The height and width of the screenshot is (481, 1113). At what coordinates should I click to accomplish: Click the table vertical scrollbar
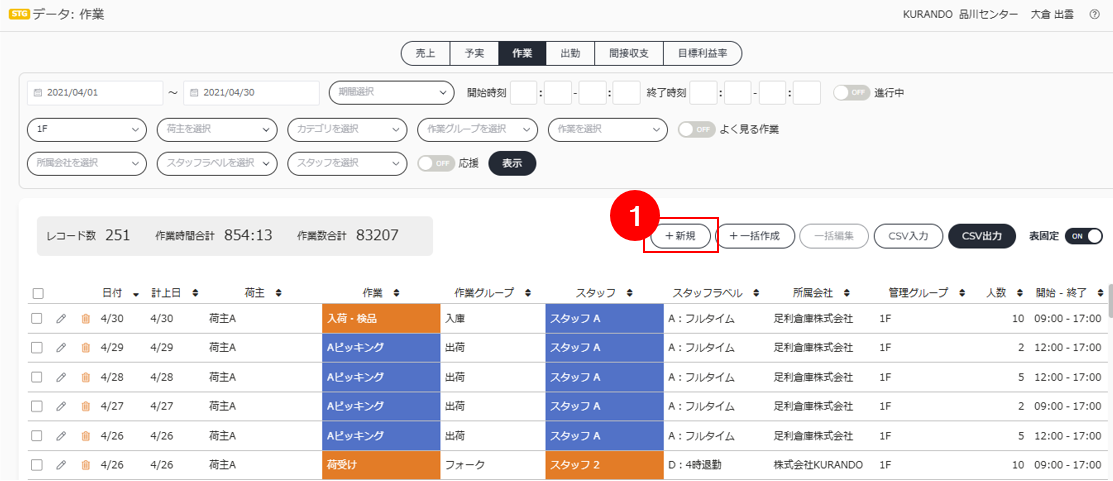click(x=1109, y=301)
